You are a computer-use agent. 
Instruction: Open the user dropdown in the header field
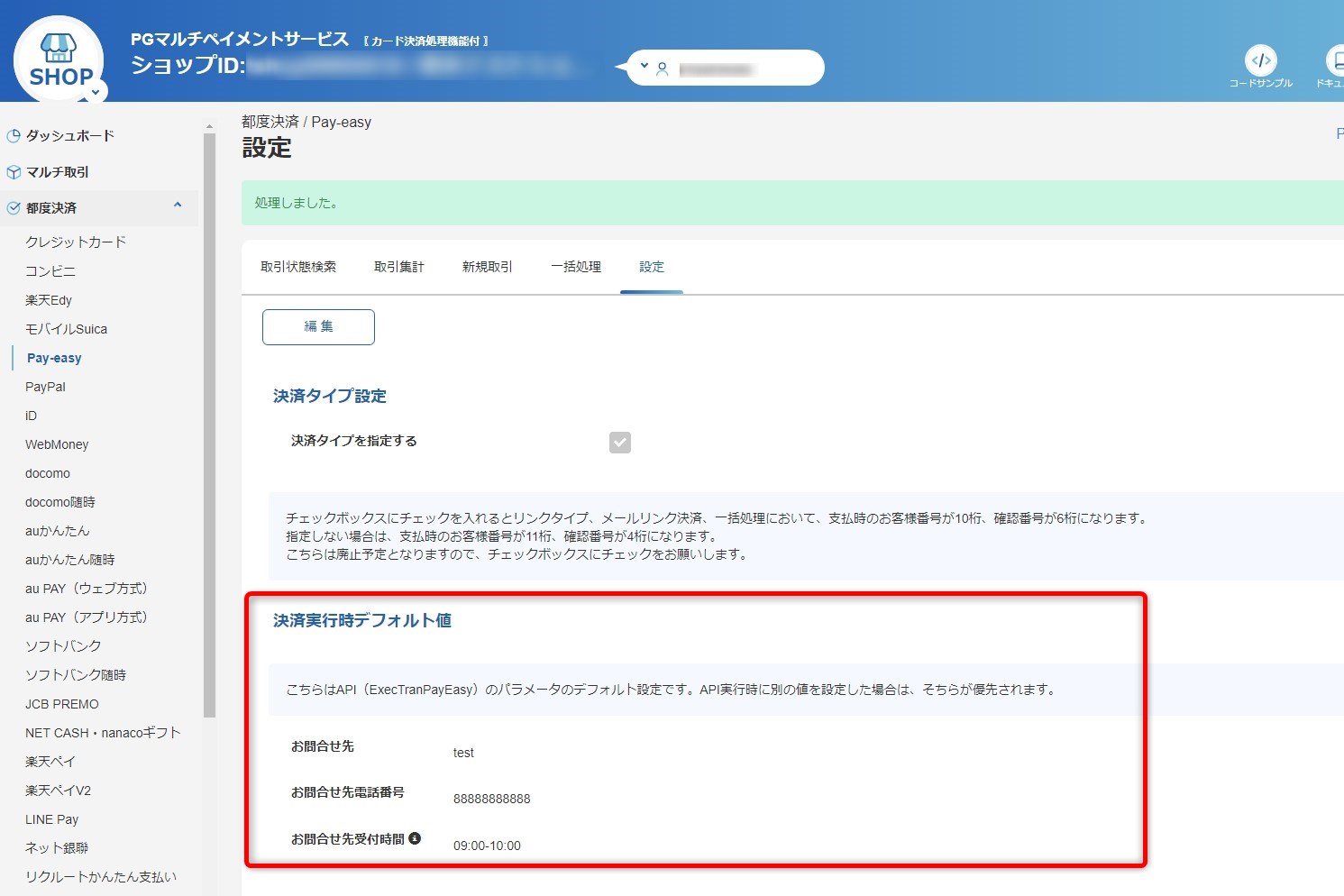(644, 65)
